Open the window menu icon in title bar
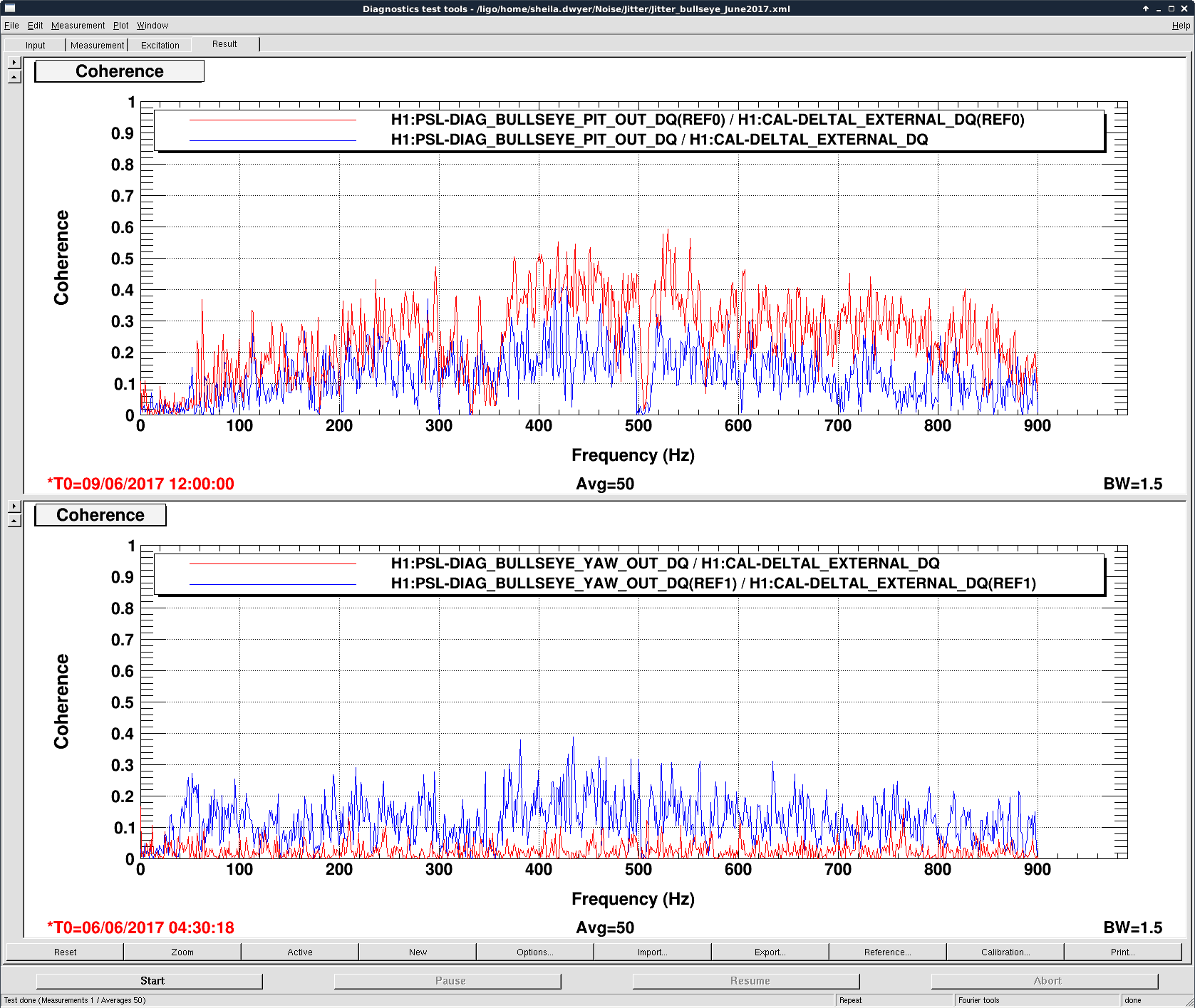The height and width of the screenshot is (1008, 1195). (x=10, y=9)
